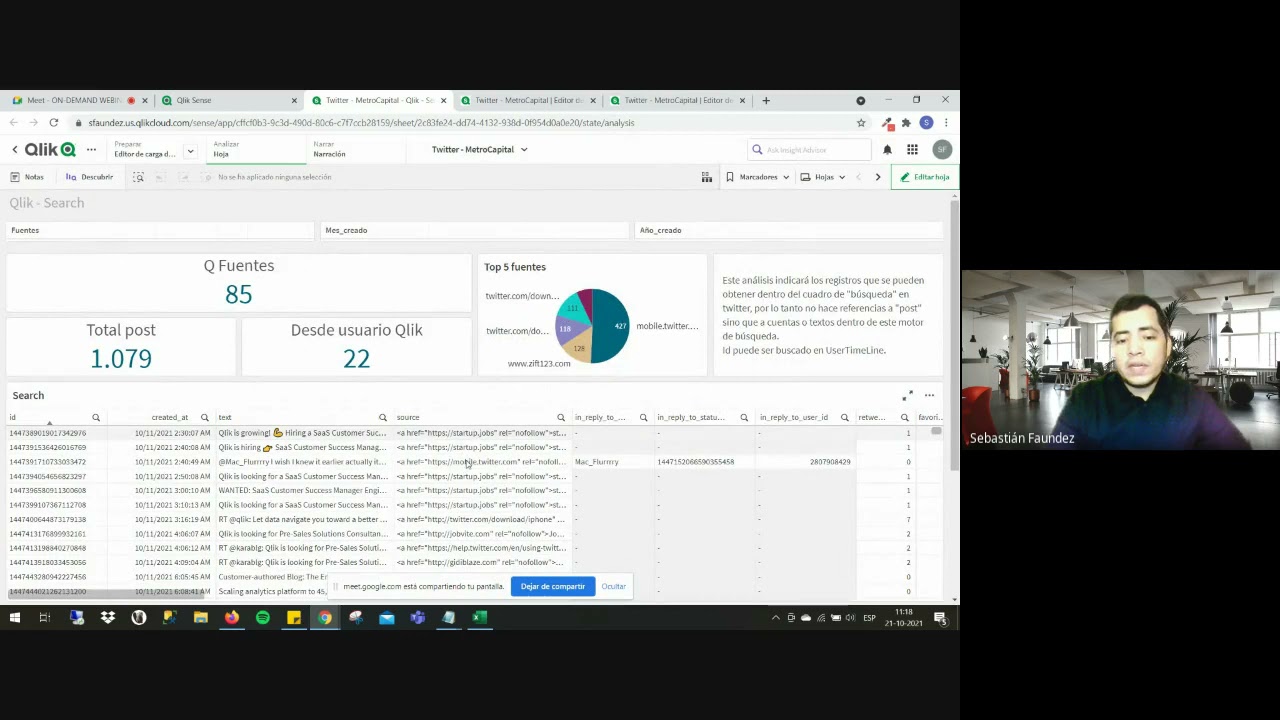Viewport: 1280px width, 720px height.
Task: Expand the Search table to full screen
Action: coord(907,396)
